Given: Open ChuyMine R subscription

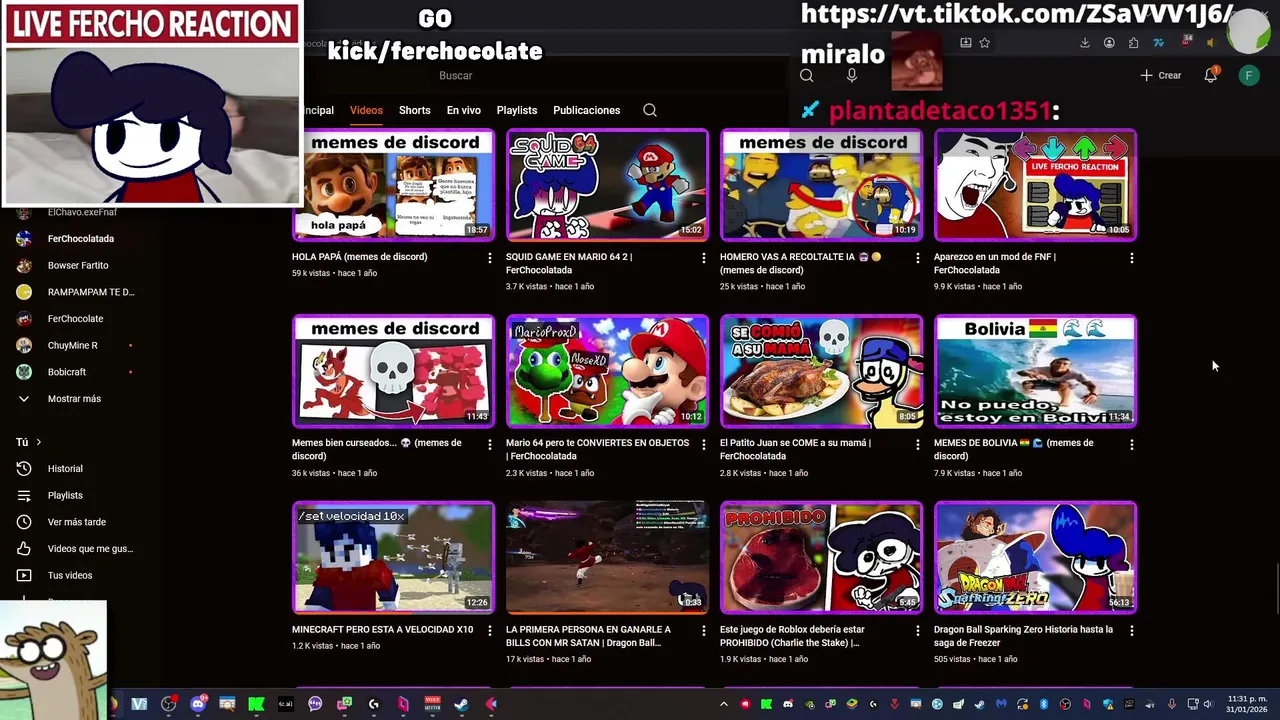Looking at the screenshot, I should click(x=74, y=345).
